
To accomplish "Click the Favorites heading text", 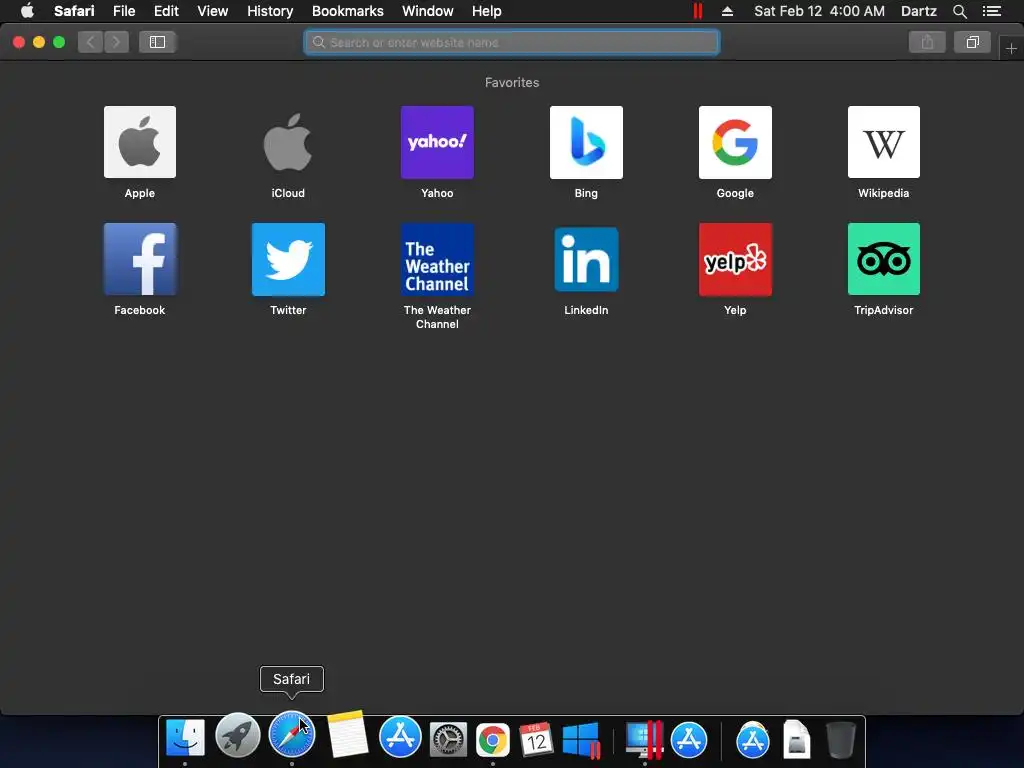I will tap(512, 82).
